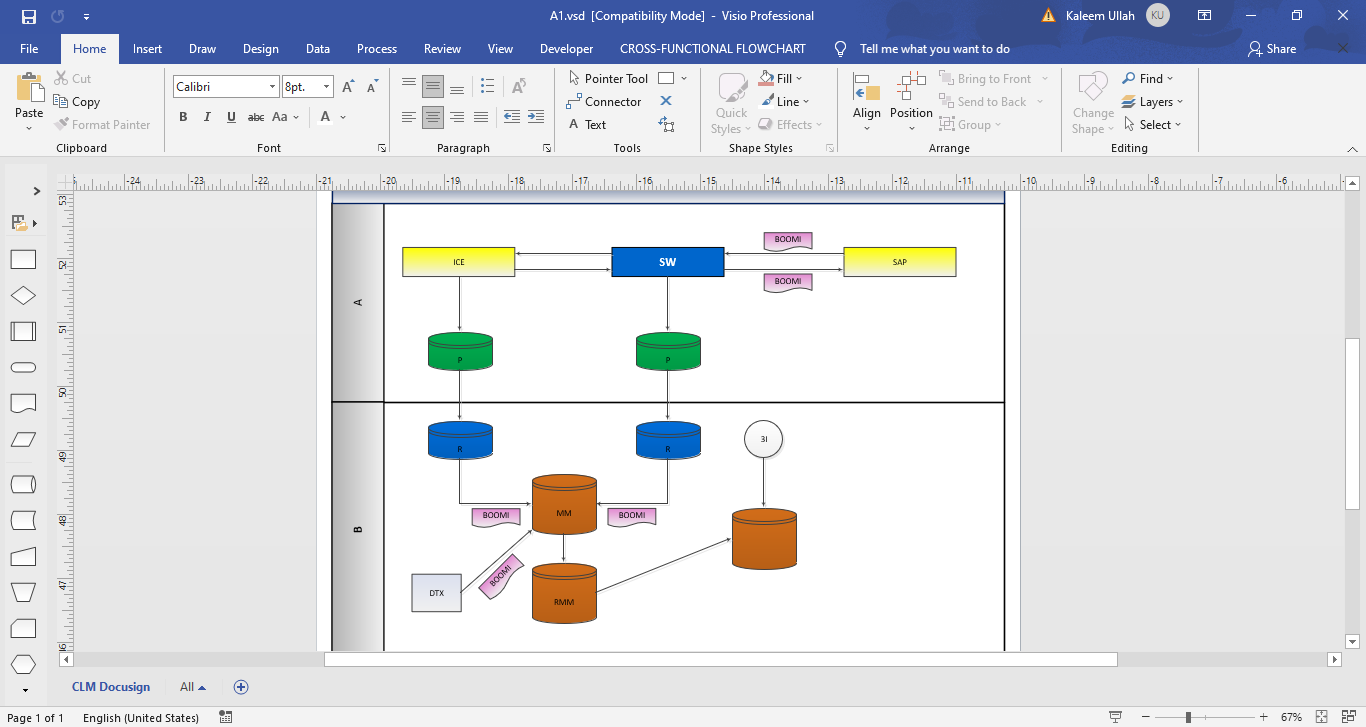Select the ellipse shape in the stencil sidebar
This screenshot has height=727, width=1366.
click(23, 367)
